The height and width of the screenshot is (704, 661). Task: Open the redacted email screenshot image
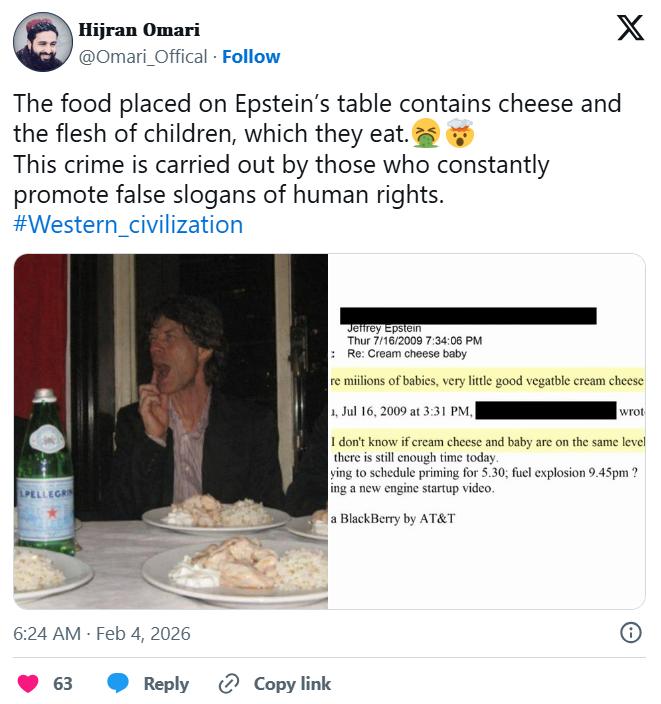(487, 431)
